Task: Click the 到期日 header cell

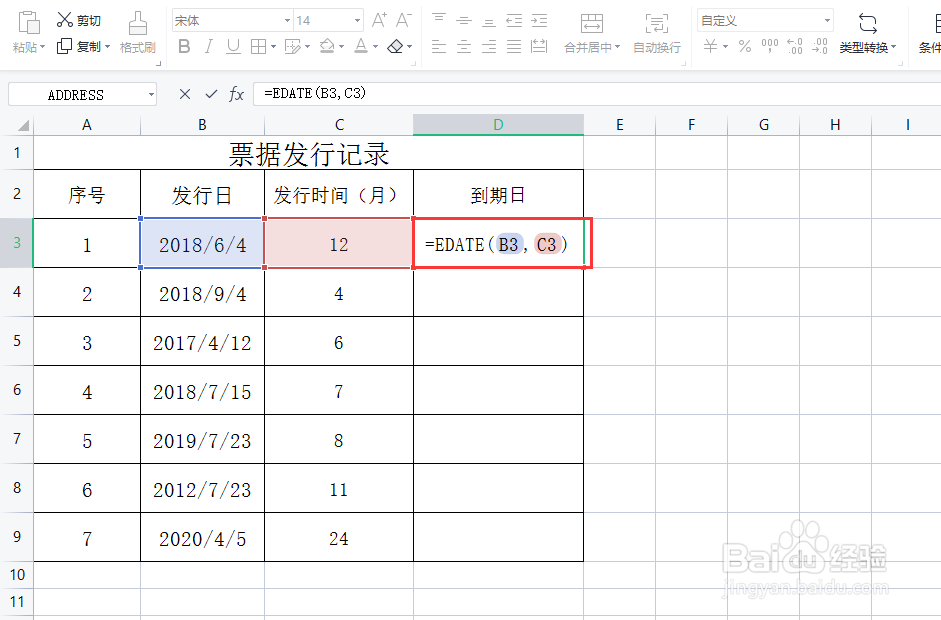Action: tap(498, 194)
